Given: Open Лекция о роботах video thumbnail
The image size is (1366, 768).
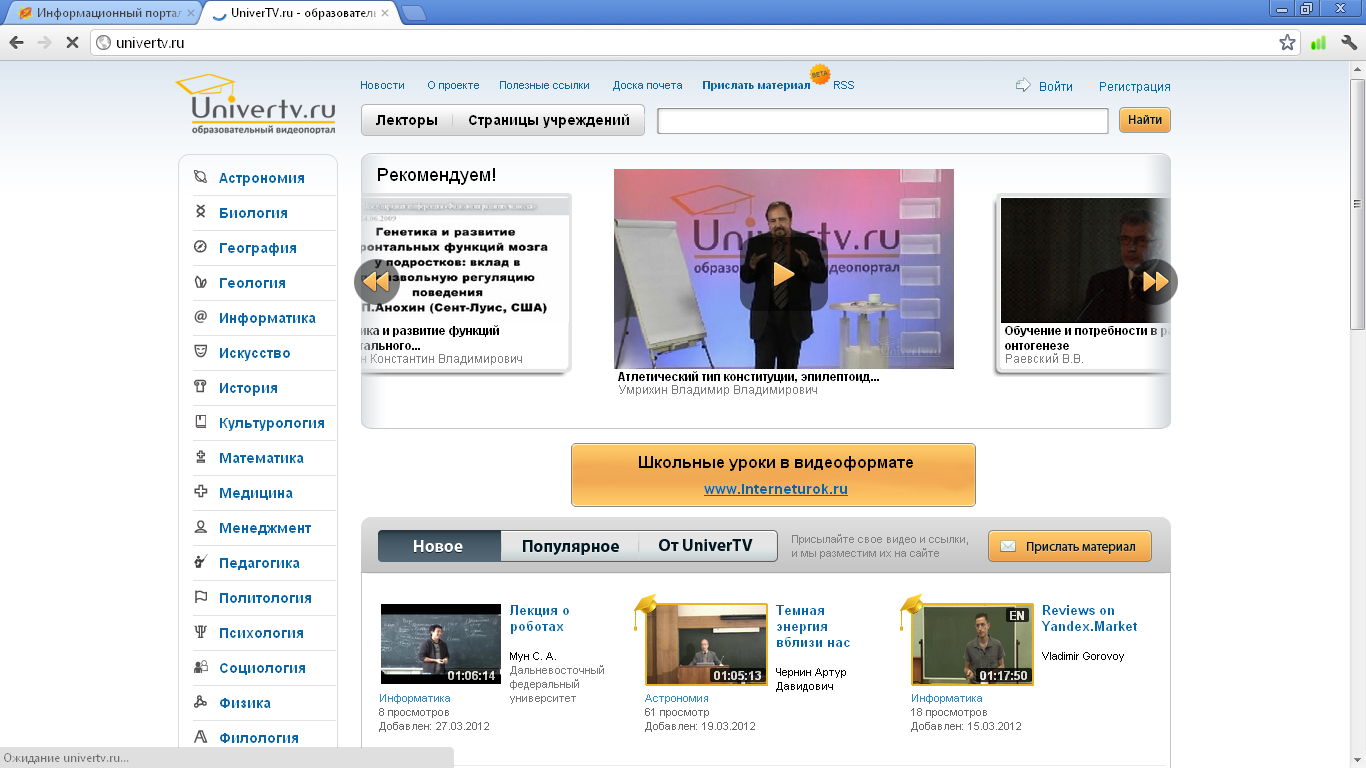Looking at the screenshot, I should click(441, 644).
